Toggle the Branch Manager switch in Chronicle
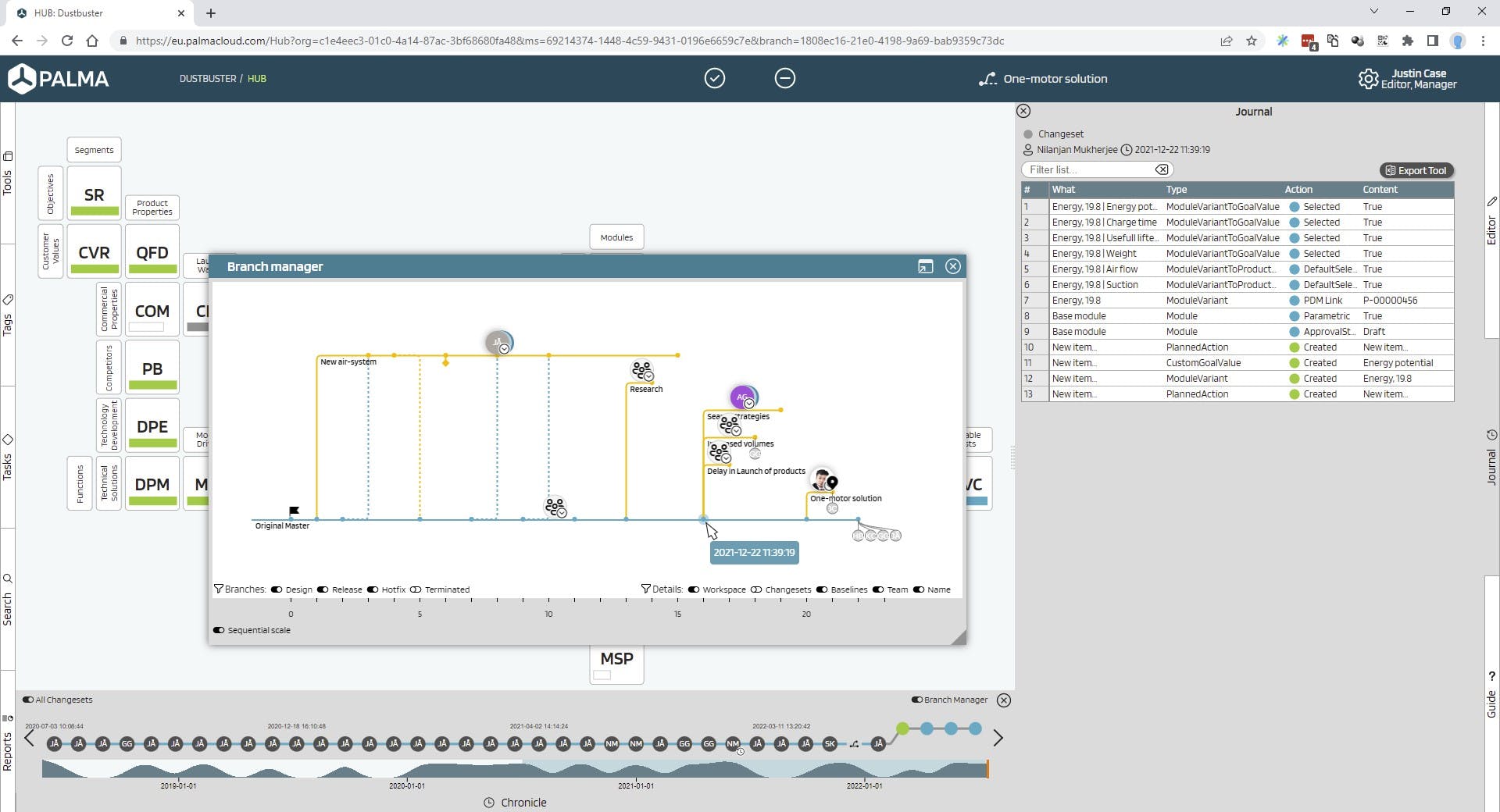Screen dimensions: 1500x812 [917, 700]
